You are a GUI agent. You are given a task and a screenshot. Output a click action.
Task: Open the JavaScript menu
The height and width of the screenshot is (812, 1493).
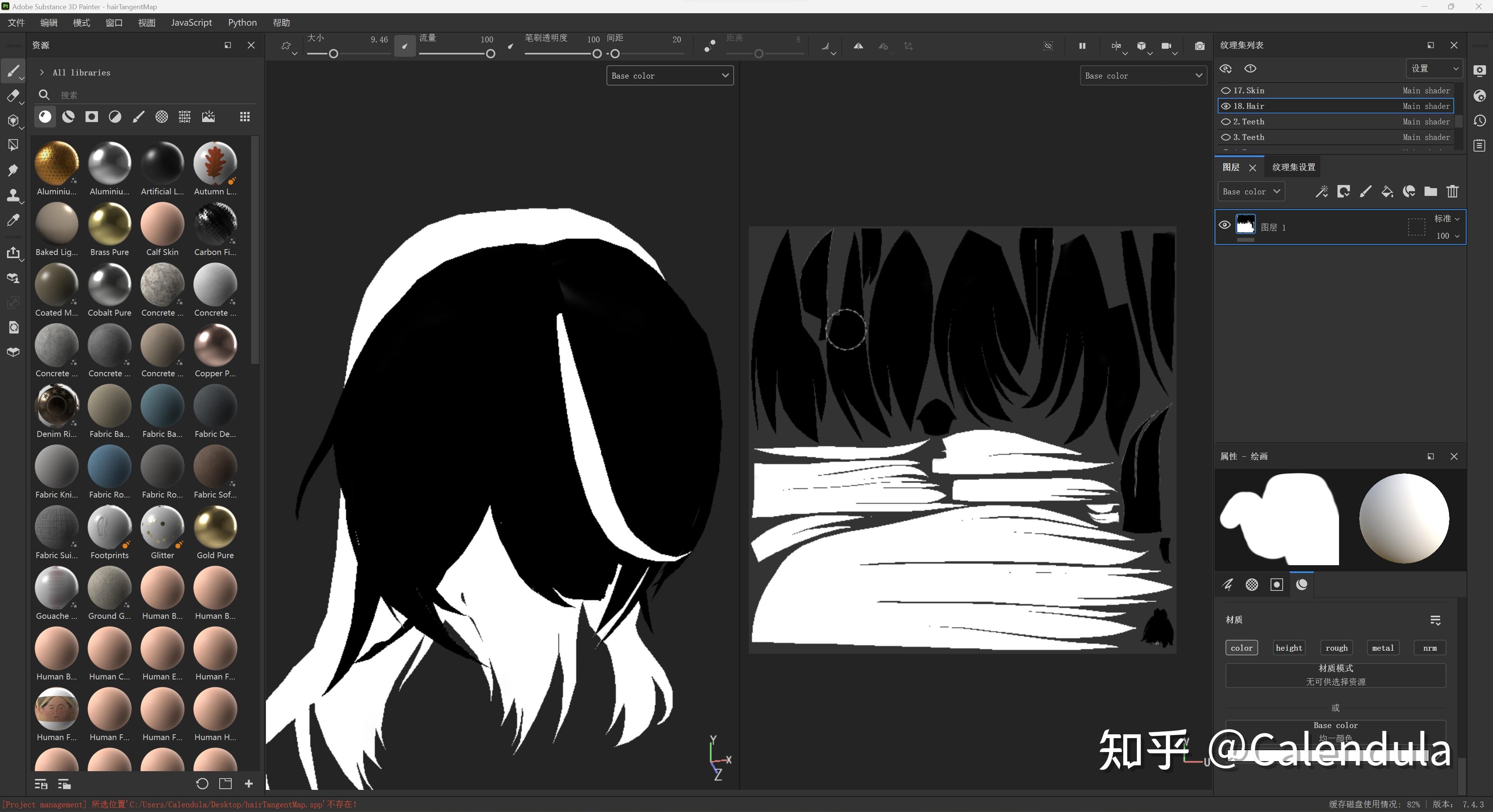click(191, 23)
